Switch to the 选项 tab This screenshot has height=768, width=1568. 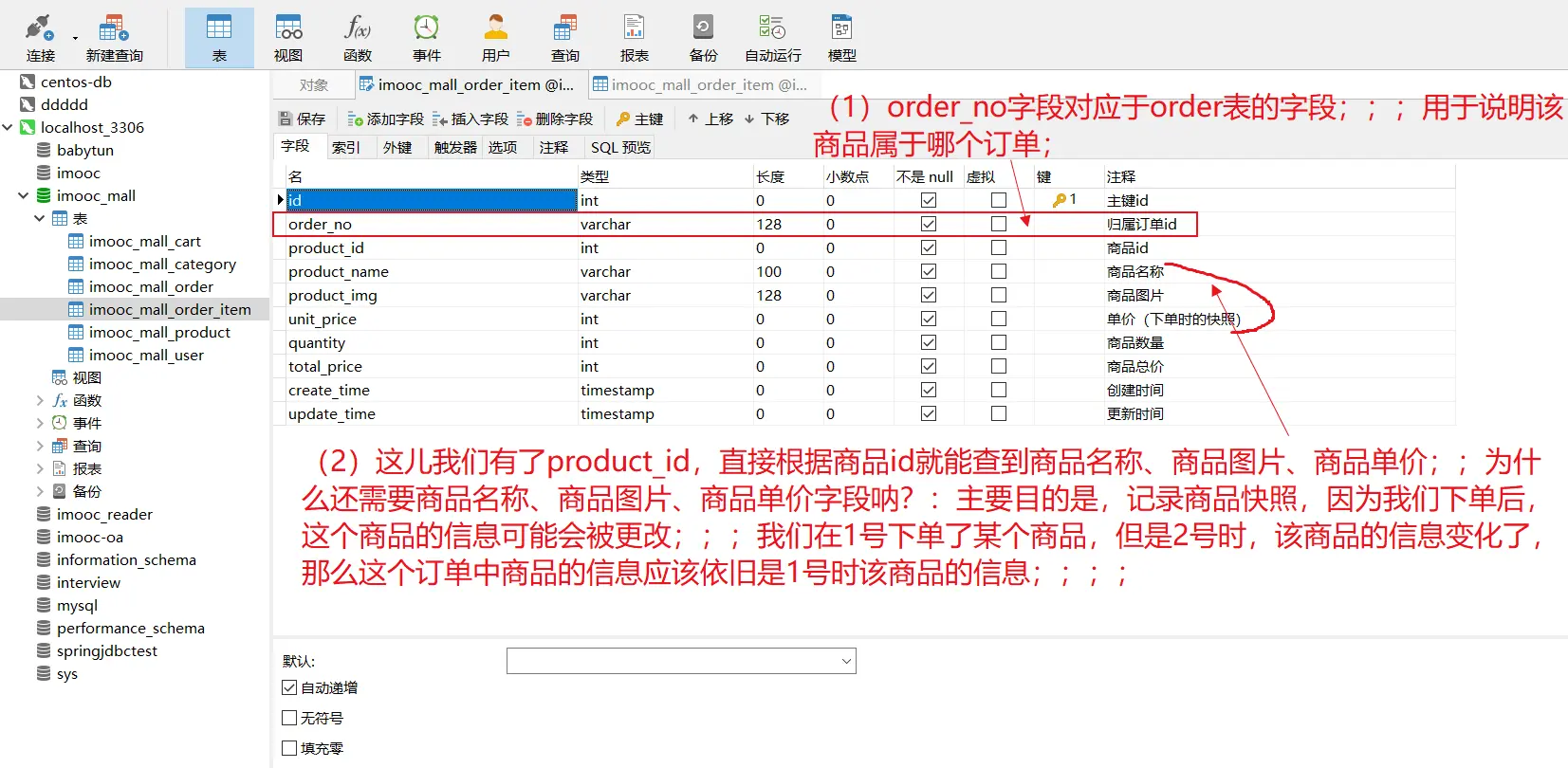[x=503, y=147]
